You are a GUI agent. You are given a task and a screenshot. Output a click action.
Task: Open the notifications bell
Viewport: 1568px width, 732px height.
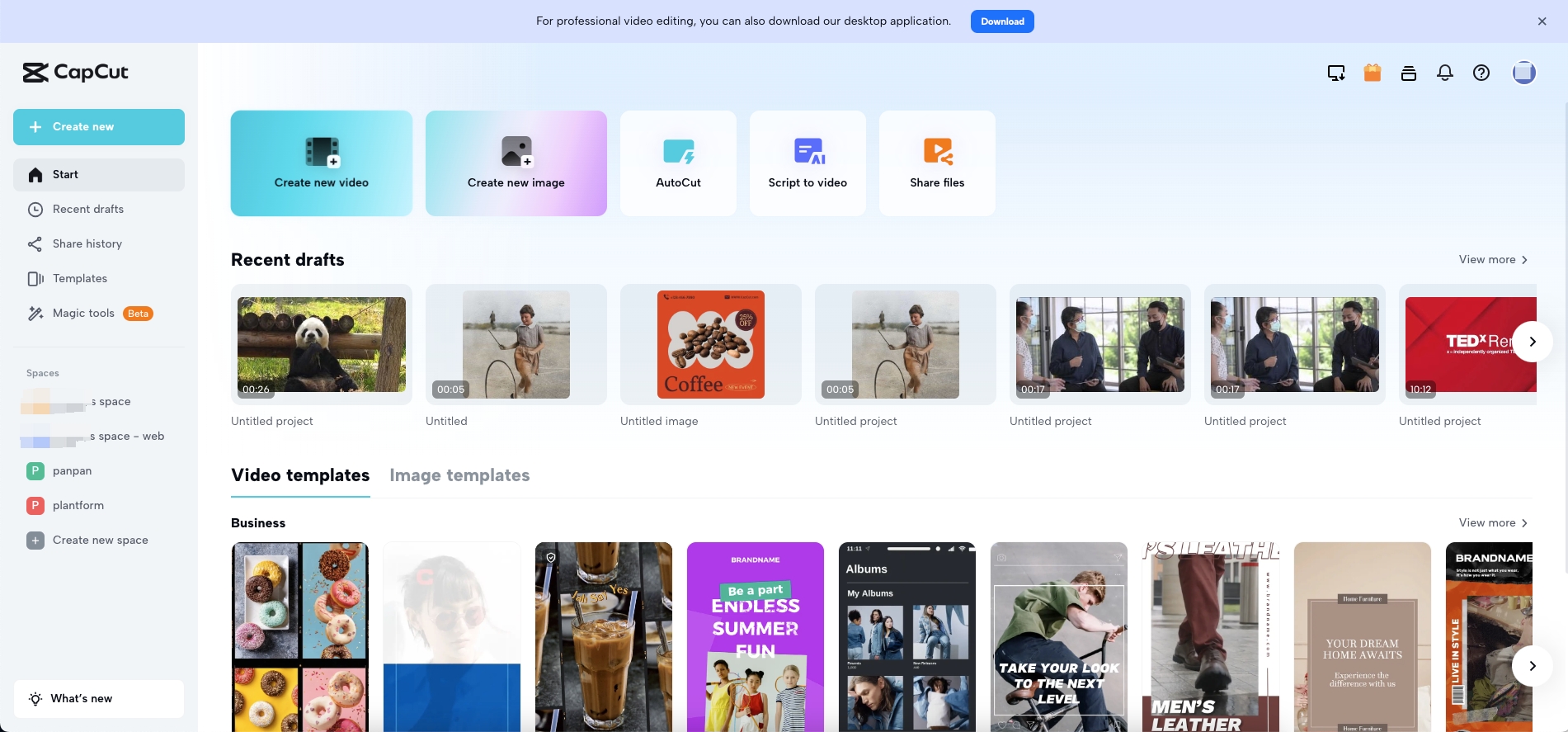tap(1445, 73)
